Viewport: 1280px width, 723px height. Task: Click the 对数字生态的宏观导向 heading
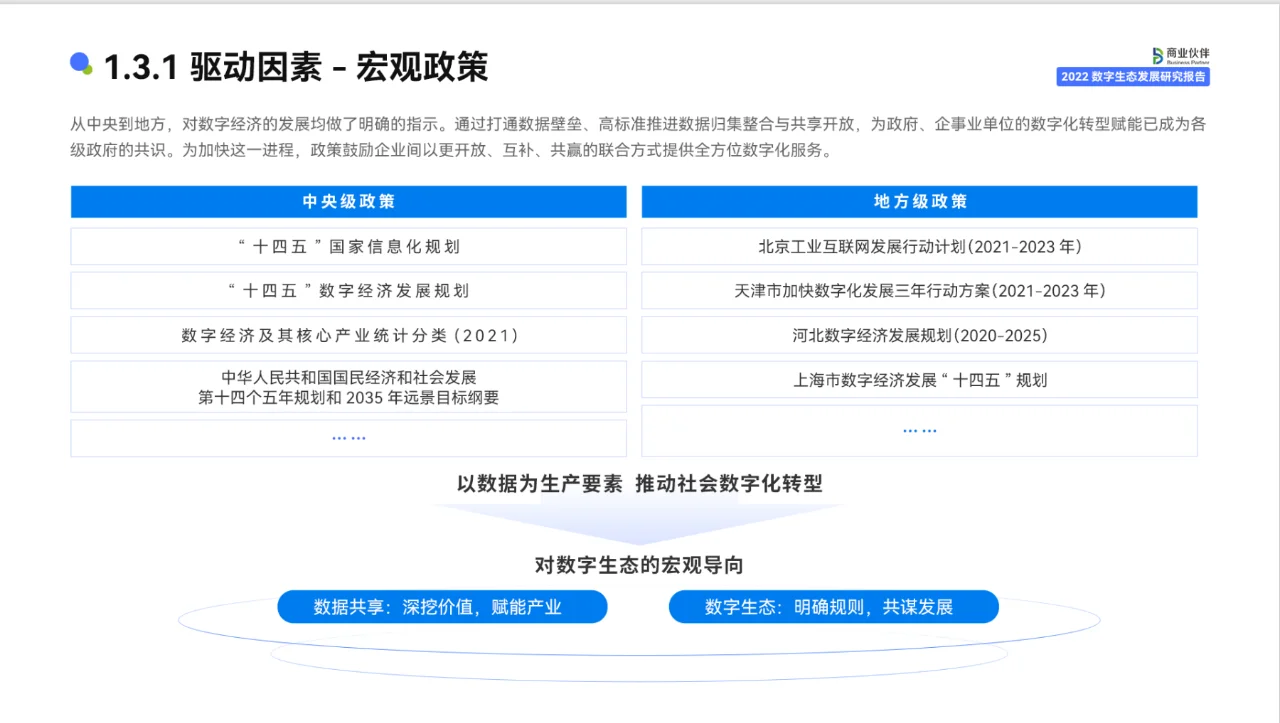point(640,565)
